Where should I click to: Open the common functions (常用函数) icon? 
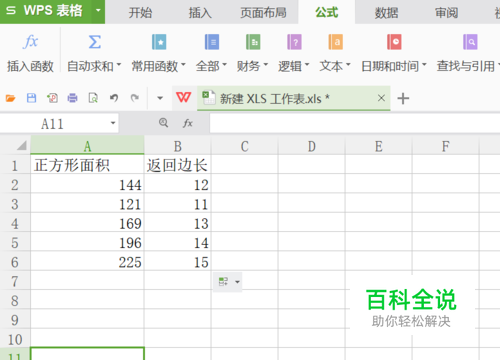point(159,42)
